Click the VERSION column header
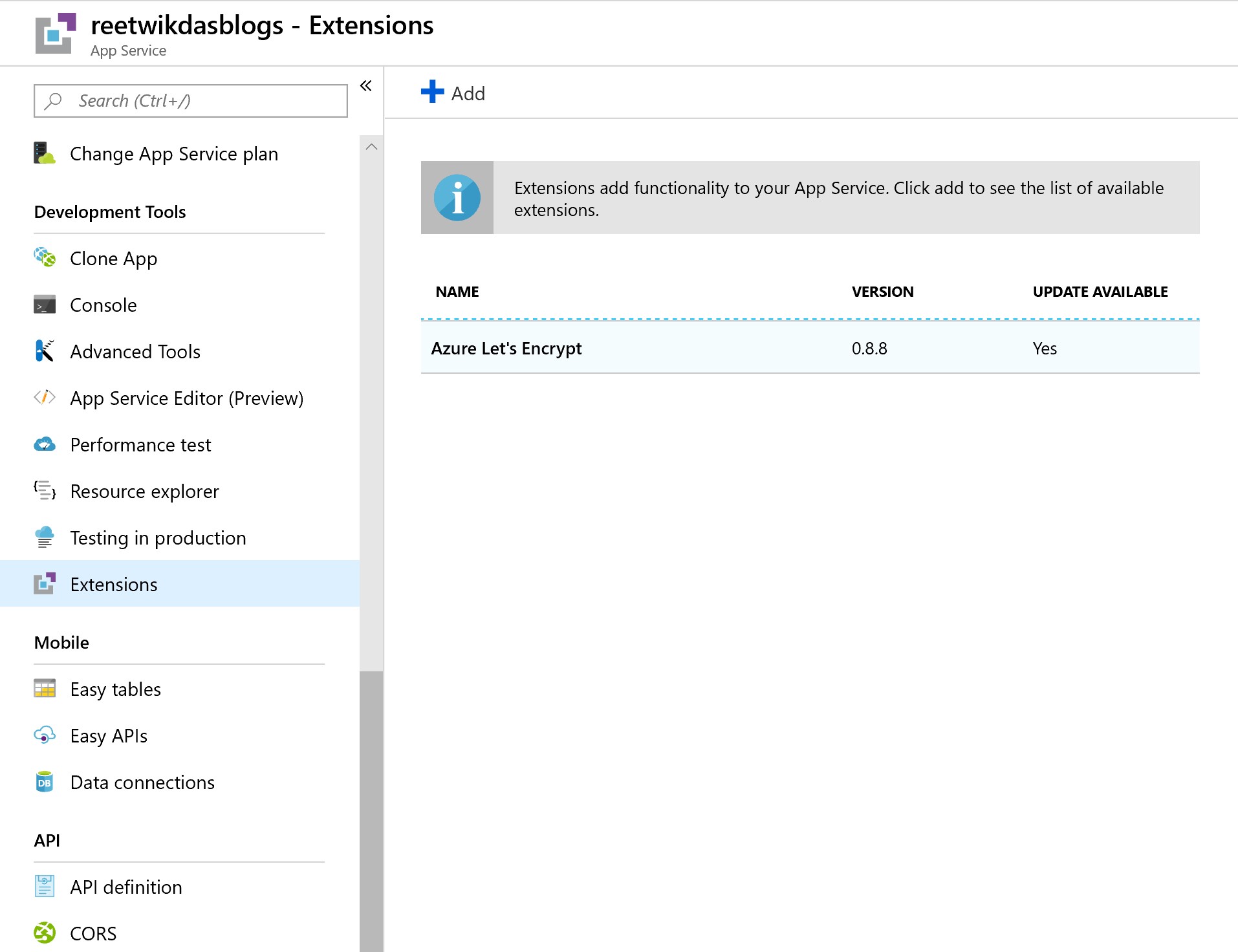The image size is (1238, 952). 882,292
